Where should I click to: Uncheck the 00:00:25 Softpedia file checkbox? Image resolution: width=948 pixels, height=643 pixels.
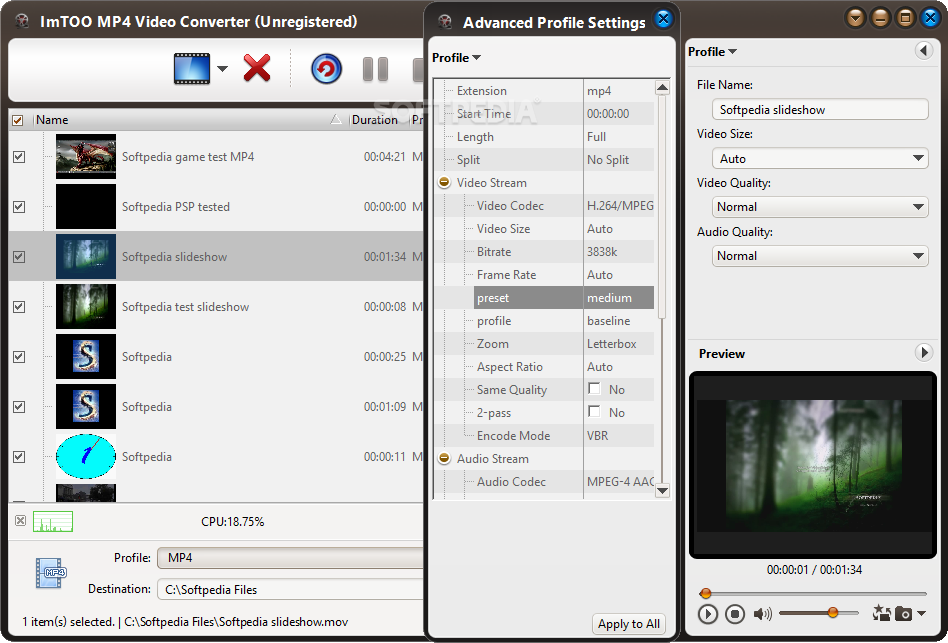[x=19, y=357]
